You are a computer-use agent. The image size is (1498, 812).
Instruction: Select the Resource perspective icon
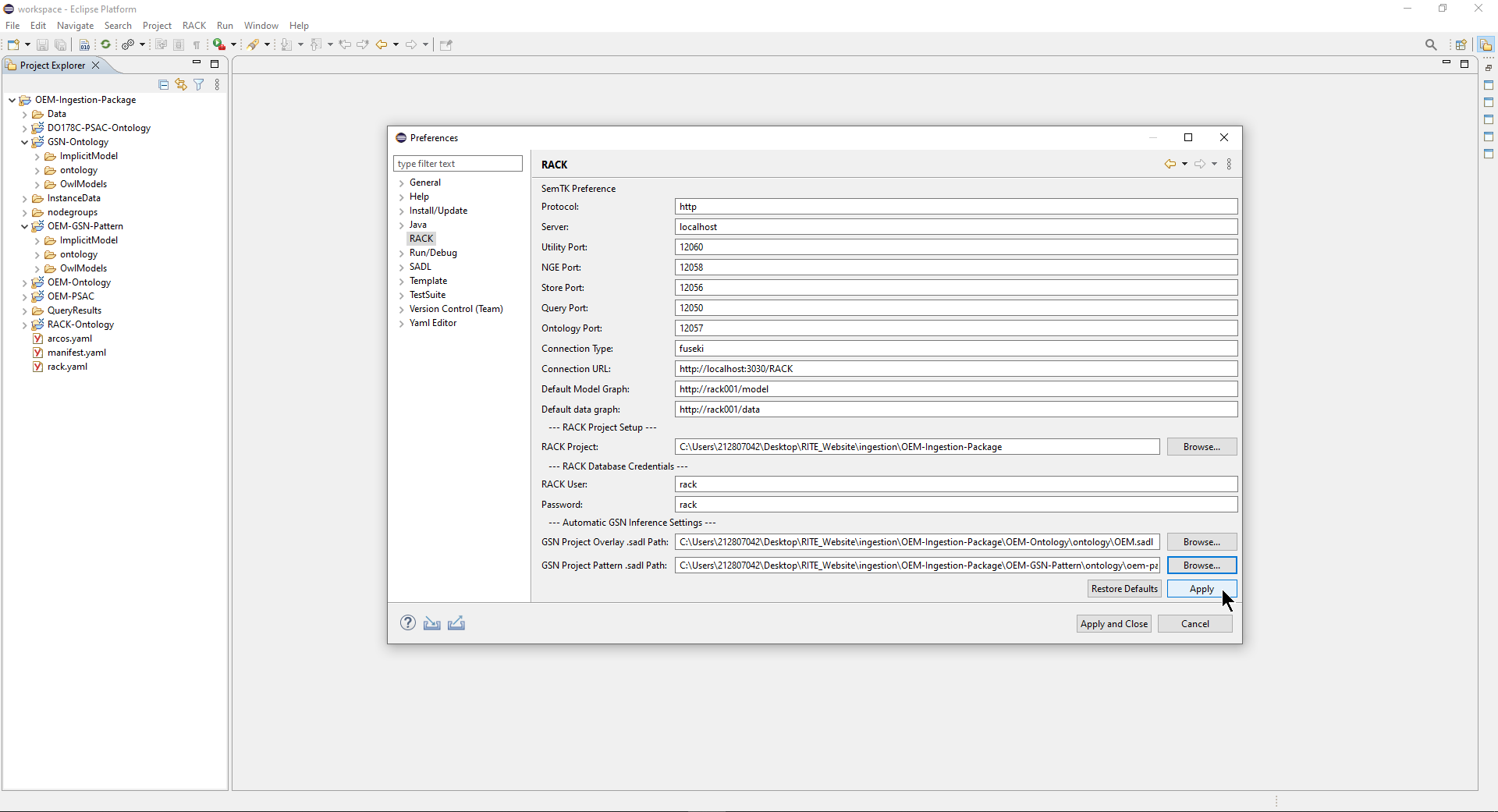click(1486, 44)
